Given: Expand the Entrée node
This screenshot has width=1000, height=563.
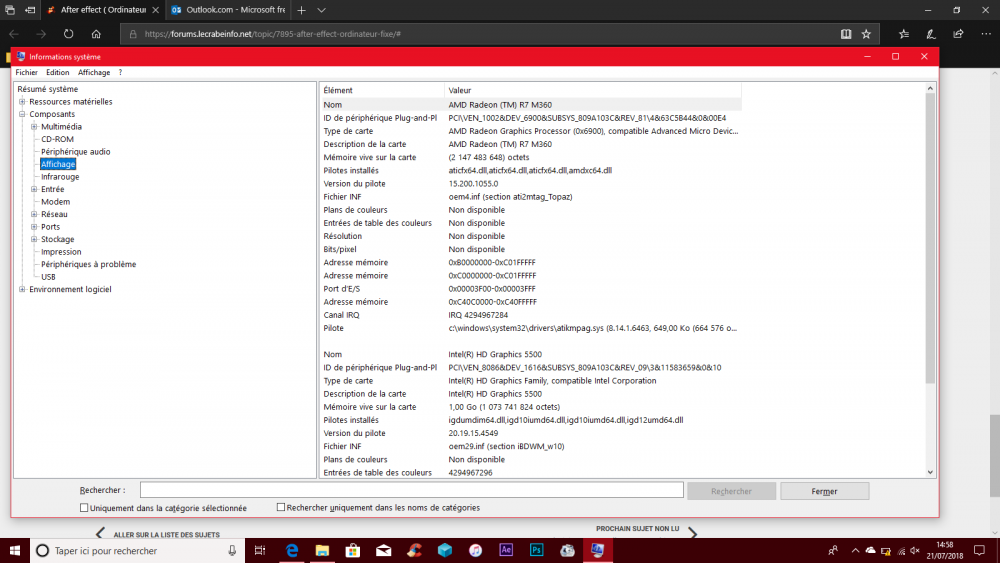Looking at the screenshot, I should pos(34,189).
